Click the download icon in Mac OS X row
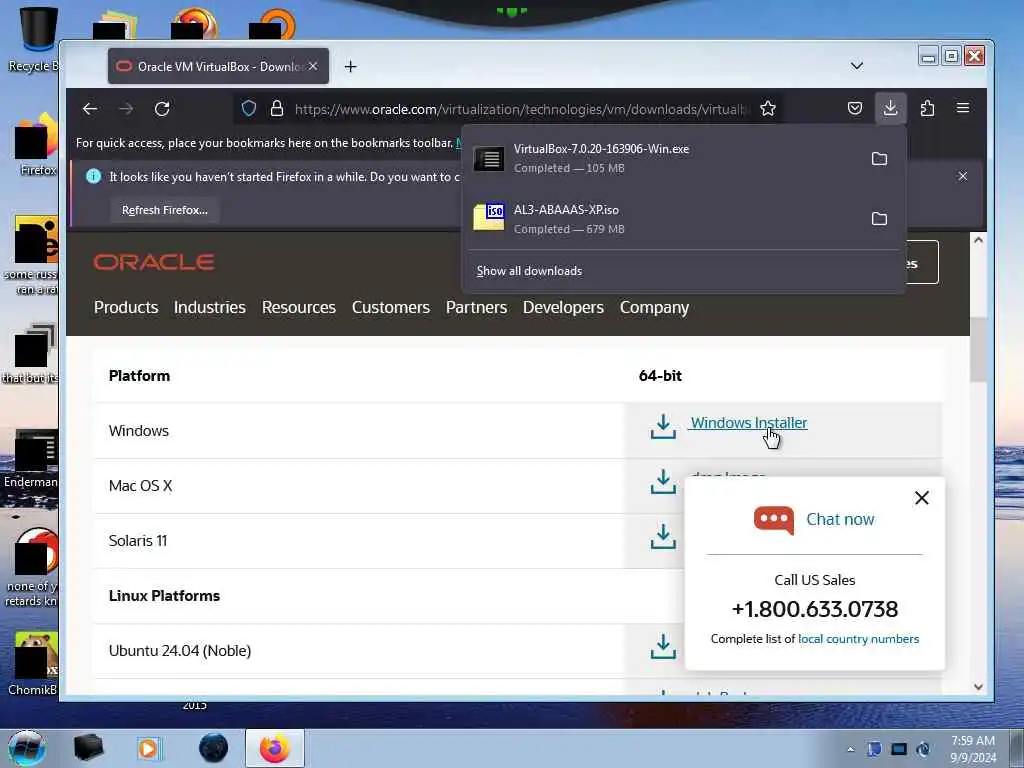Viewport: 1024px width, 768px height. click(663, 482)
